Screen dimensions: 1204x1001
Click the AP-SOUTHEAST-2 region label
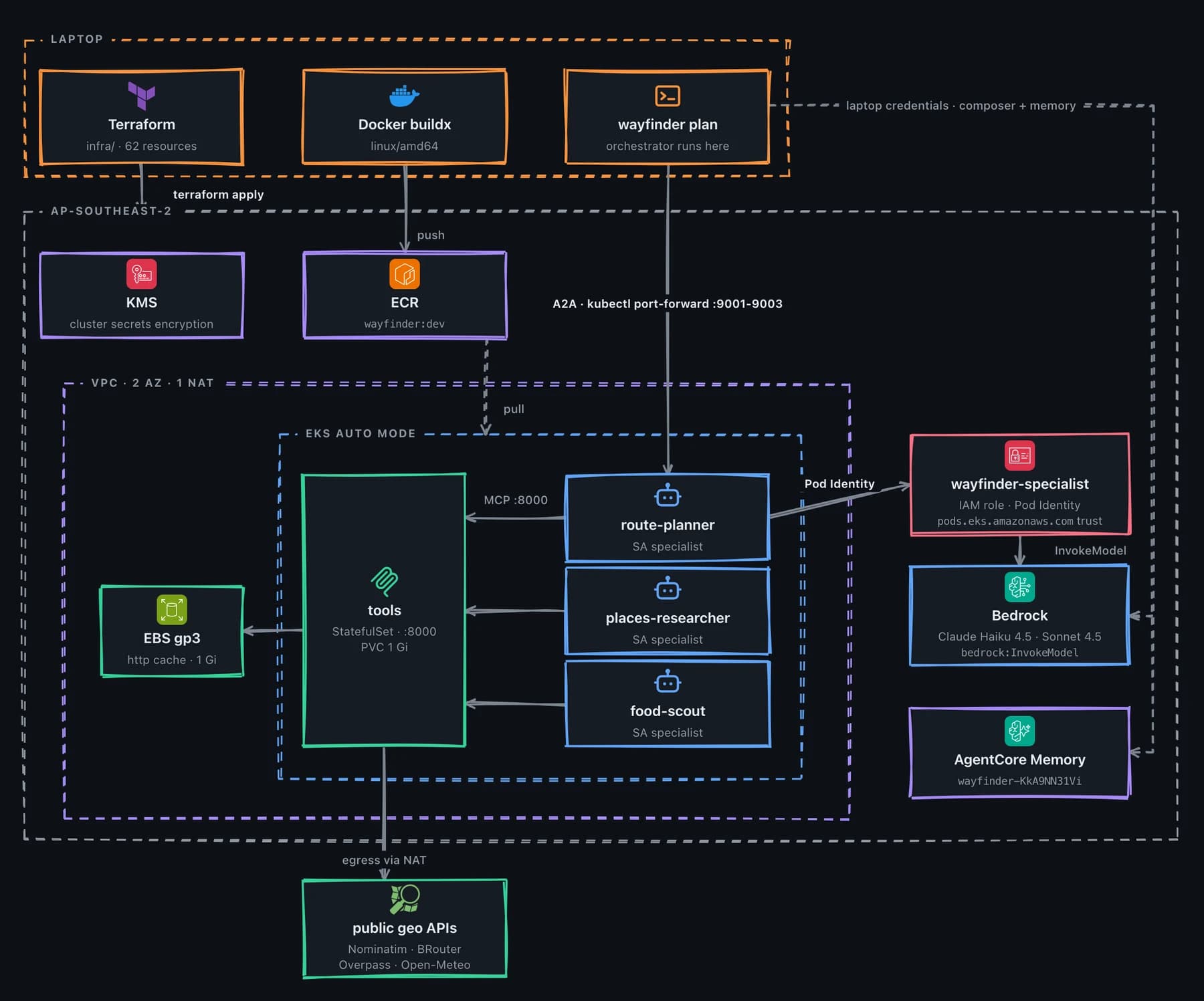(x=111, y=211)
